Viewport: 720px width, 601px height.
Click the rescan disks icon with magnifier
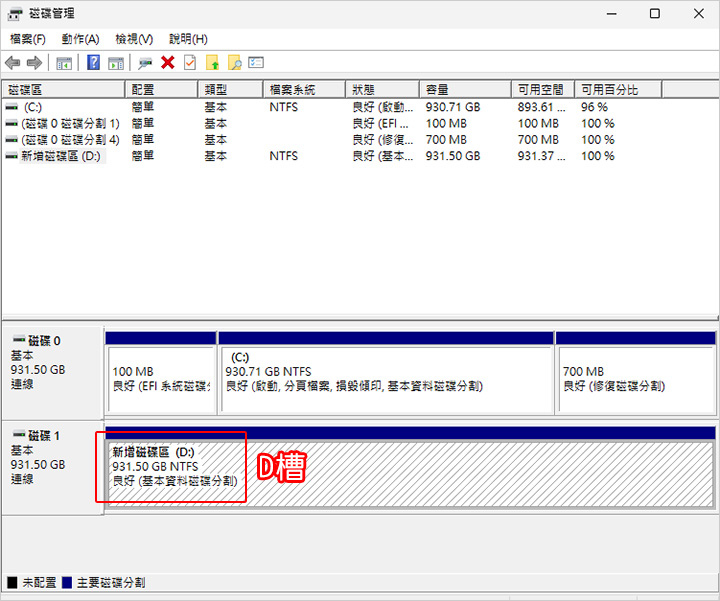[145, 63]
